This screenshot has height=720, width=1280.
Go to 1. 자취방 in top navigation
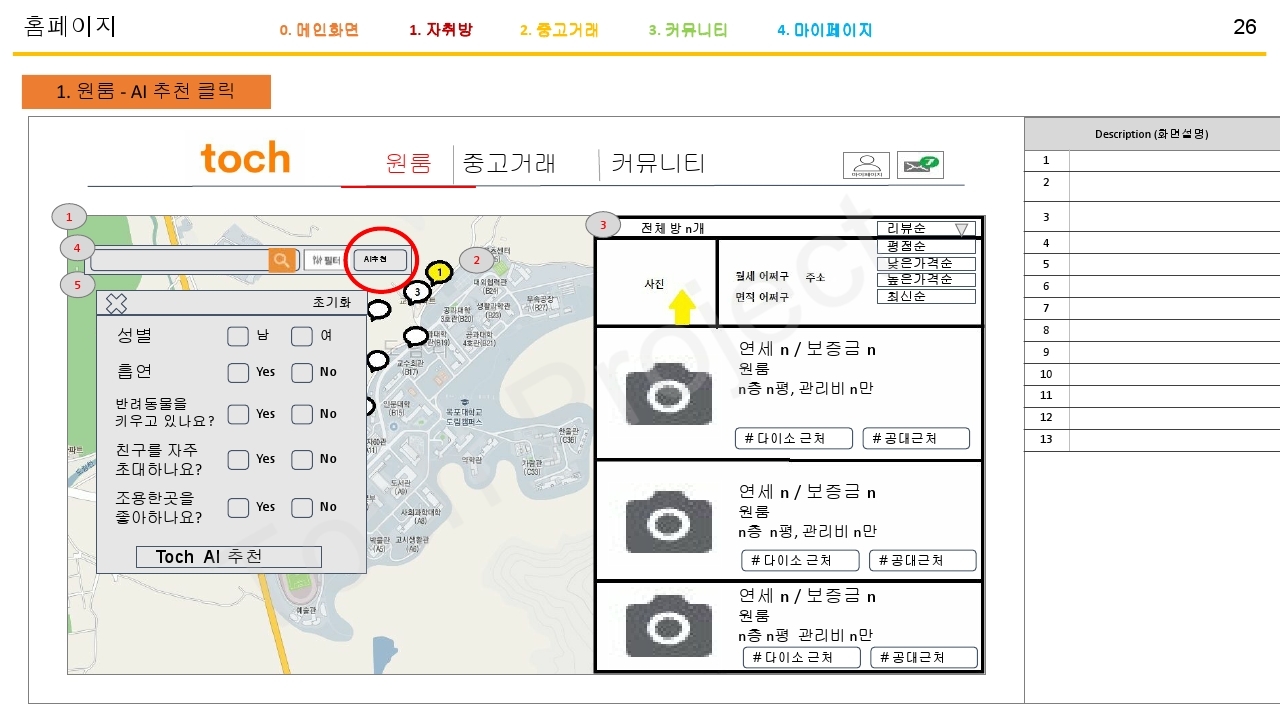coord(441,30)
